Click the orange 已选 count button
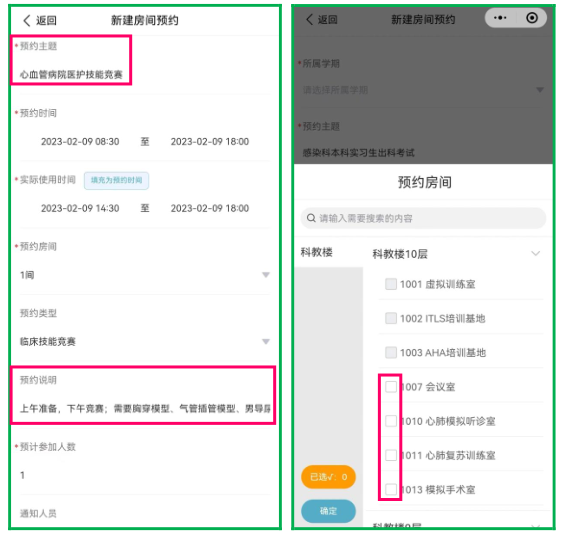Image resolution: width=562 pixels, height=534 pixels. 328,477
